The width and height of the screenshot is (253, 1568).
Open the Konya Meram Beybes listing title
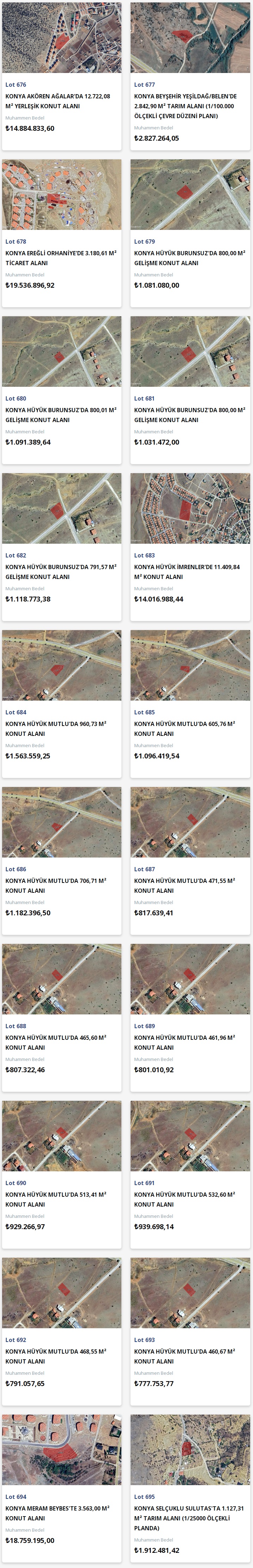pos(57,1513)
